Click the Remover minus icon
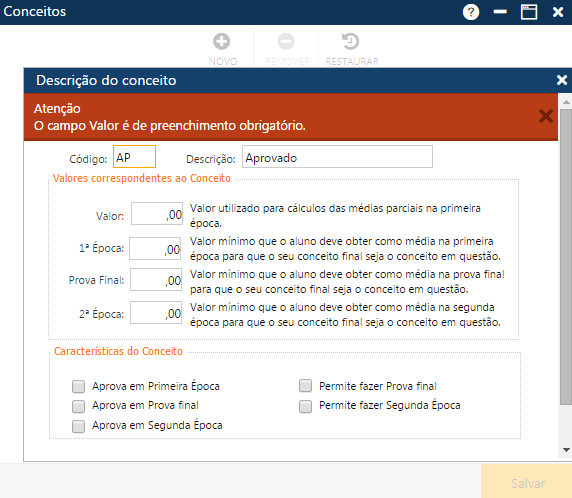 (286, 41)
